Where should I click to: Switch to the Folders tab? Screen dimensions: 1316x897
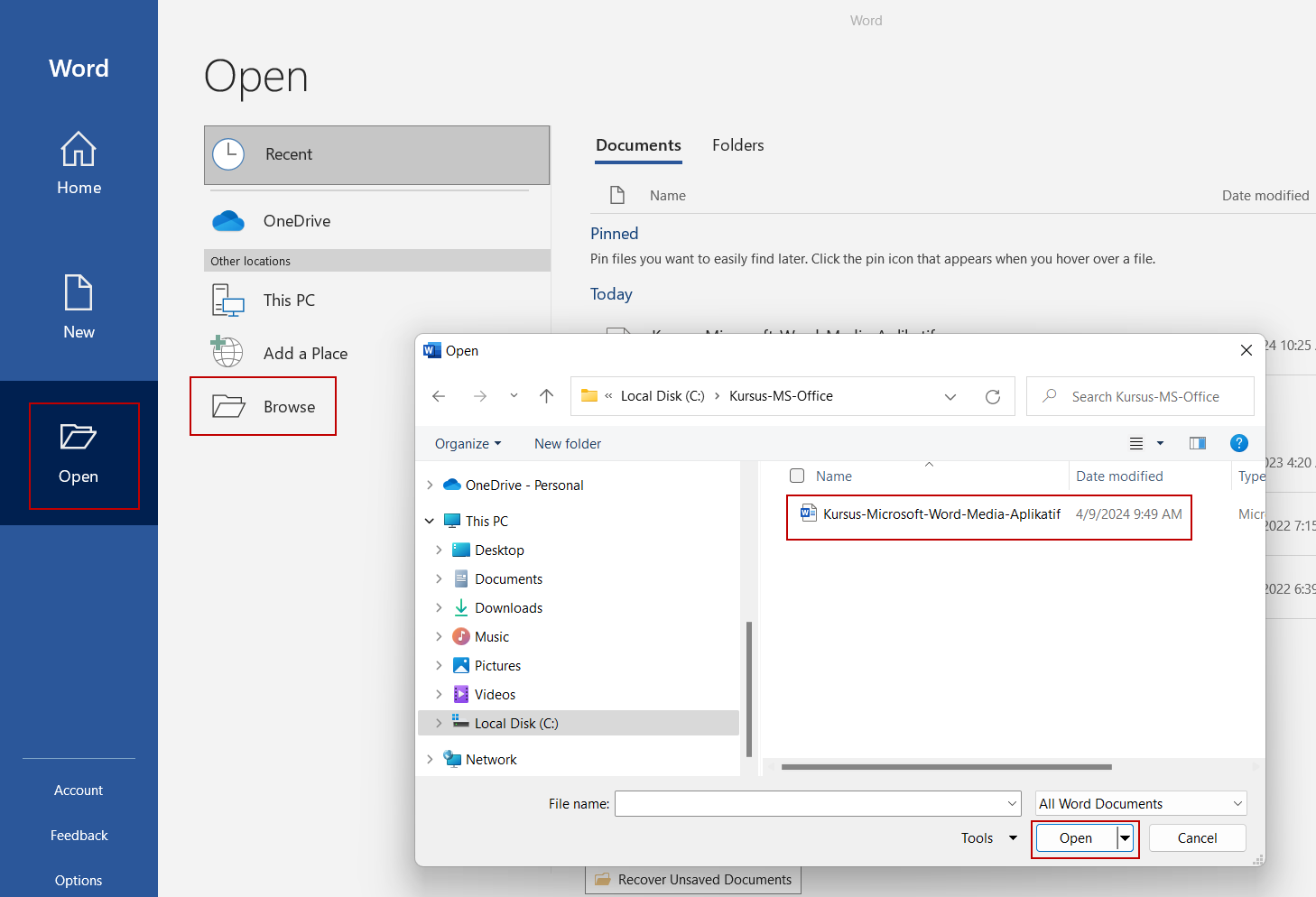(737, 145)
